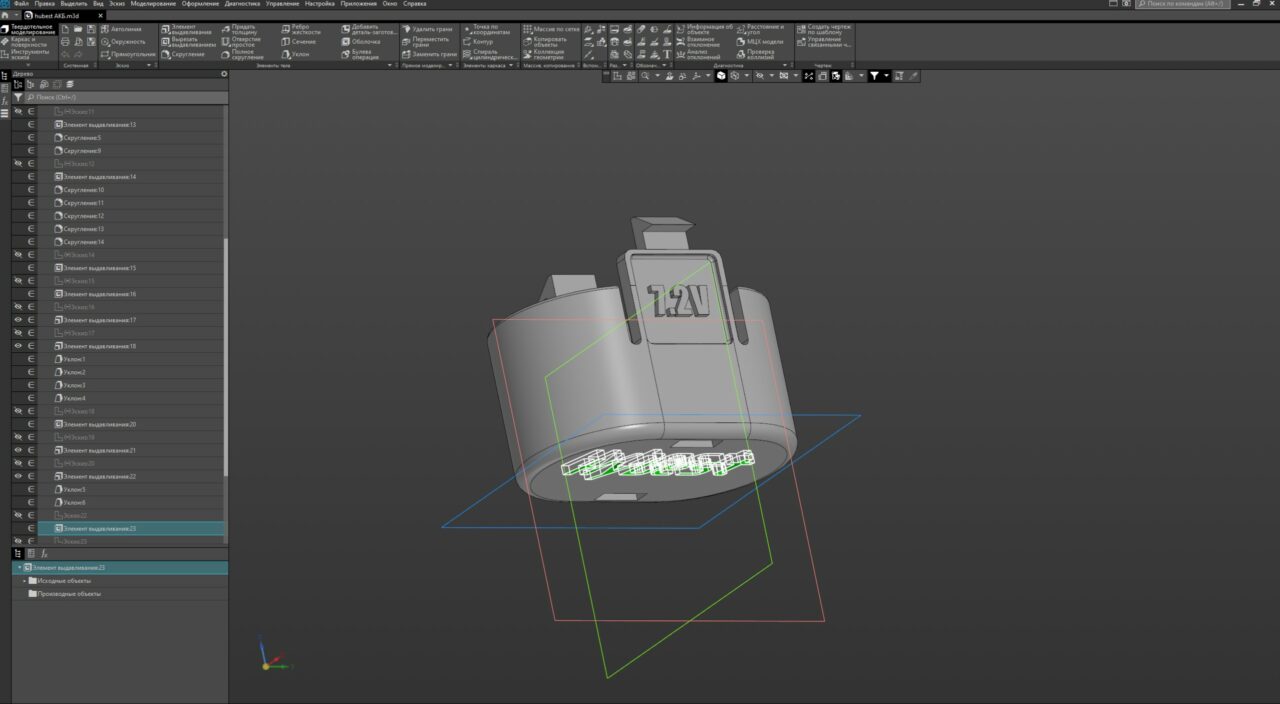The width and height of the screenshot is (1280, 704).
Task: Toggle visibility of Элемент выдавливания:18
Action: coord(18,346)
